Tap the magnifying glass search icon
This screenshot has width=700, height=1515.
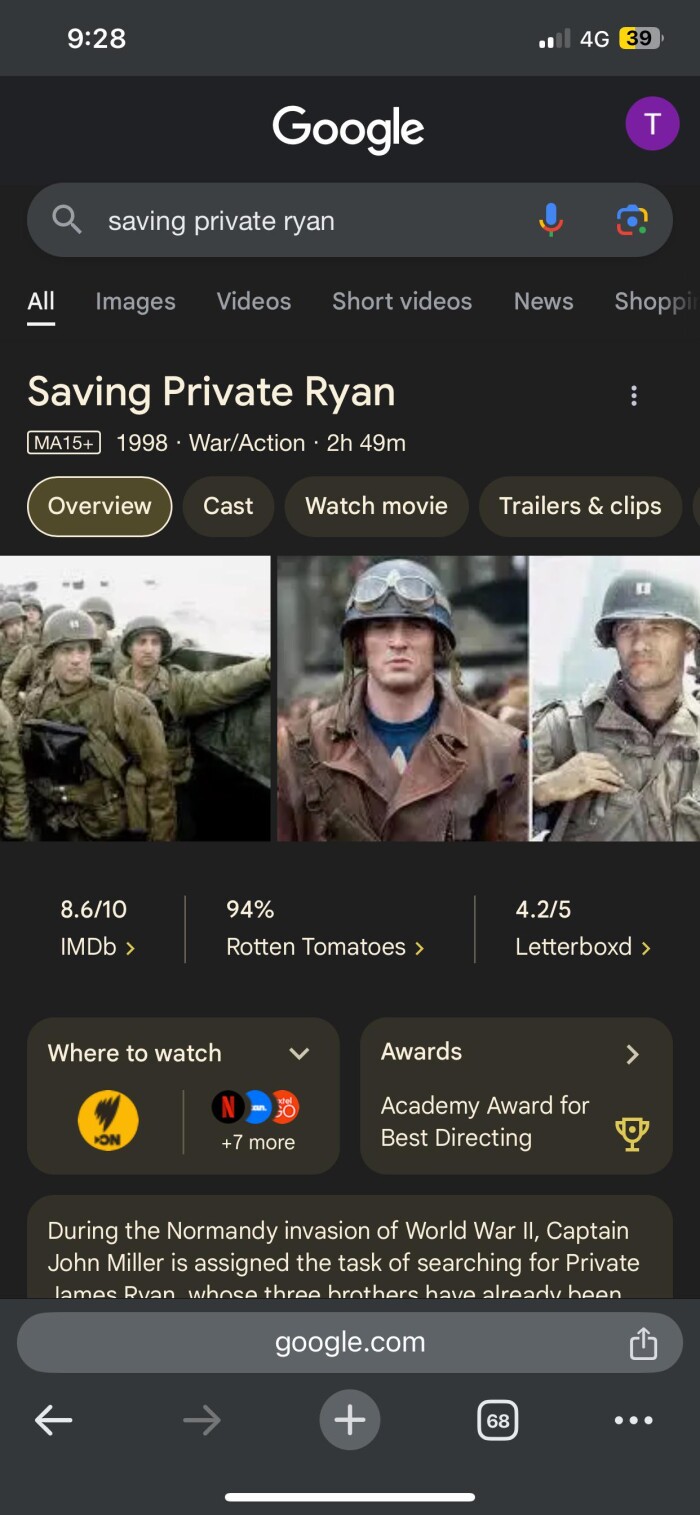(67, 219)
